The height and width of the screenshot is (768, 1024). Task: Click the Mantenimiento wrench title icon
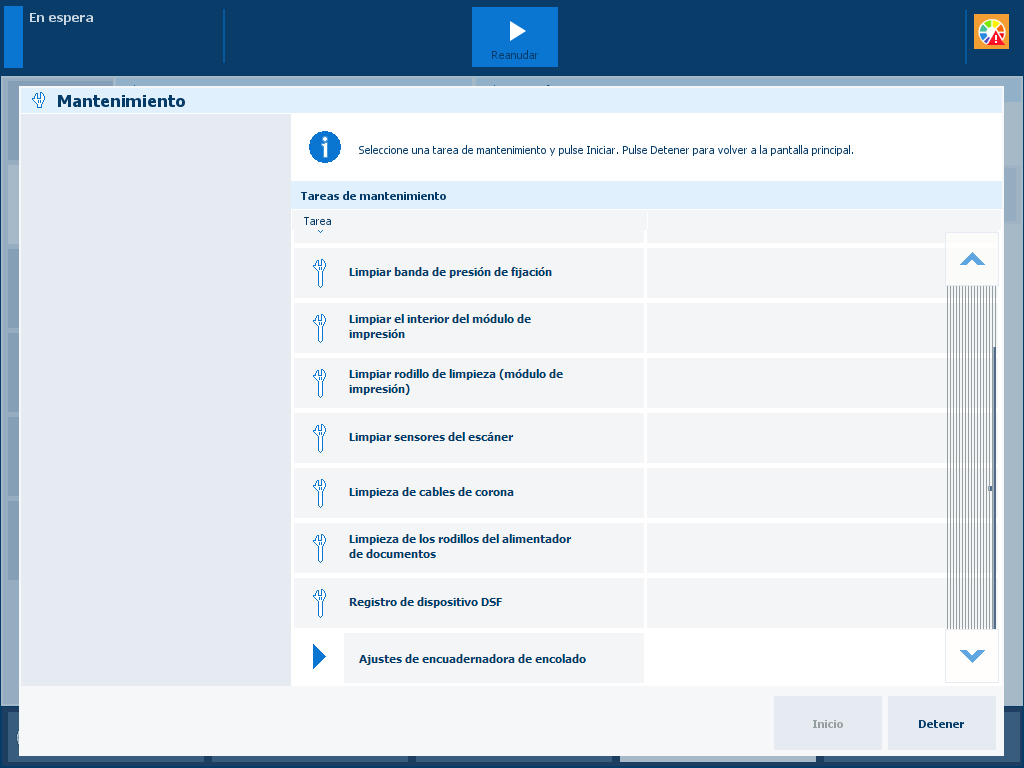pos(39,101)
